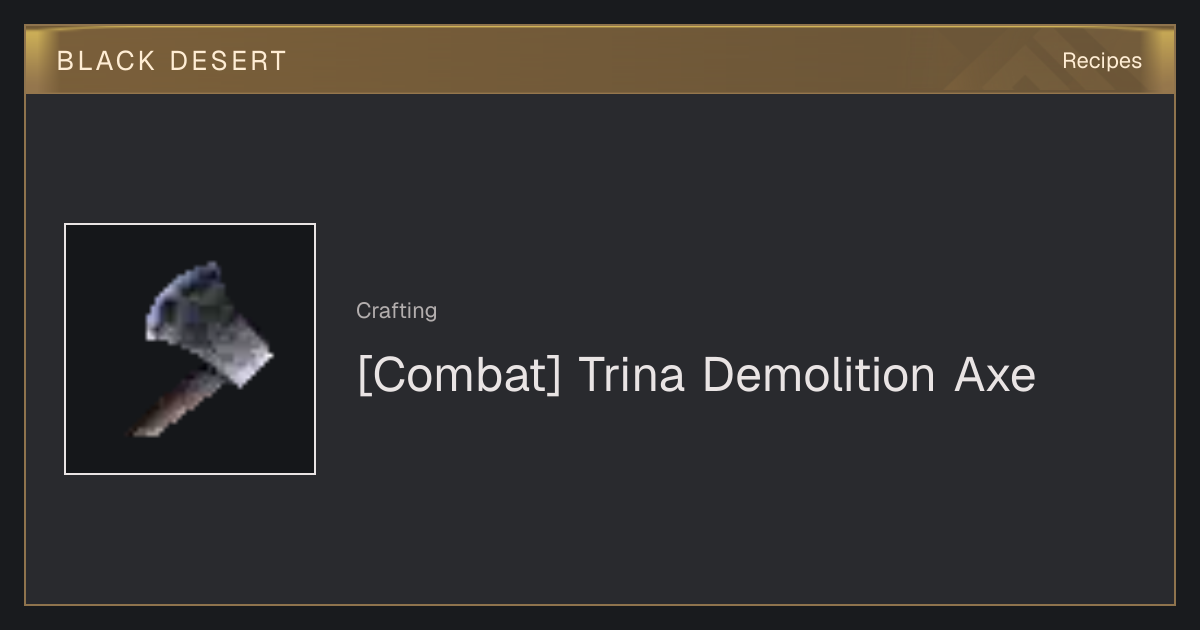Open the [Combat] Trina Demolition Axe recipe title

(696, 375)
